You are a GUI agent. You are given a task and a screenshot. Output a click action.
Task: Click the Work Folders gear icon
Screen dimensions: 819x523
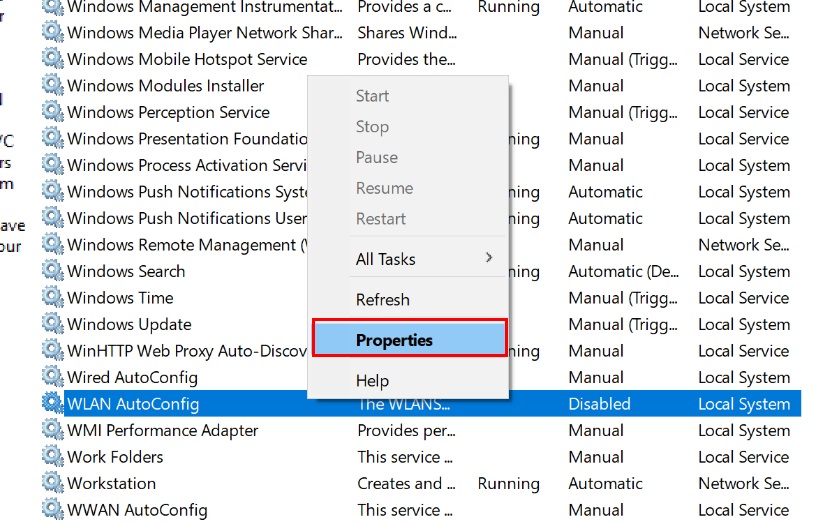(52, 457)
